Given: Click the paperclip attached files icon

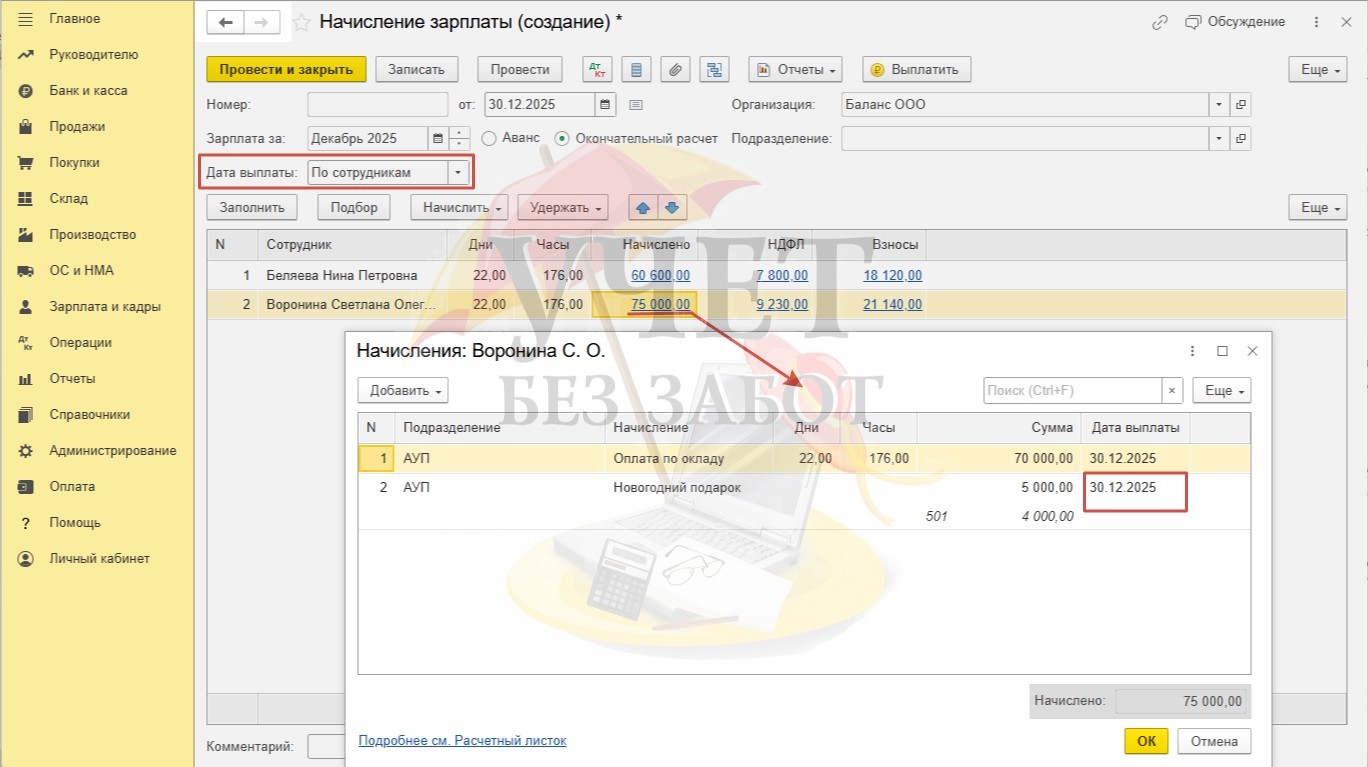Looking at the screenshot, I should (x=676, y=70).
